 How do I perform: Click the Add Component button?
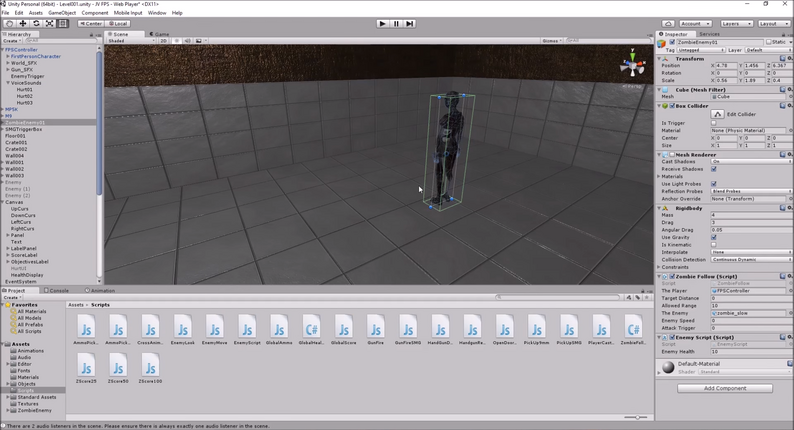[725, 388]
